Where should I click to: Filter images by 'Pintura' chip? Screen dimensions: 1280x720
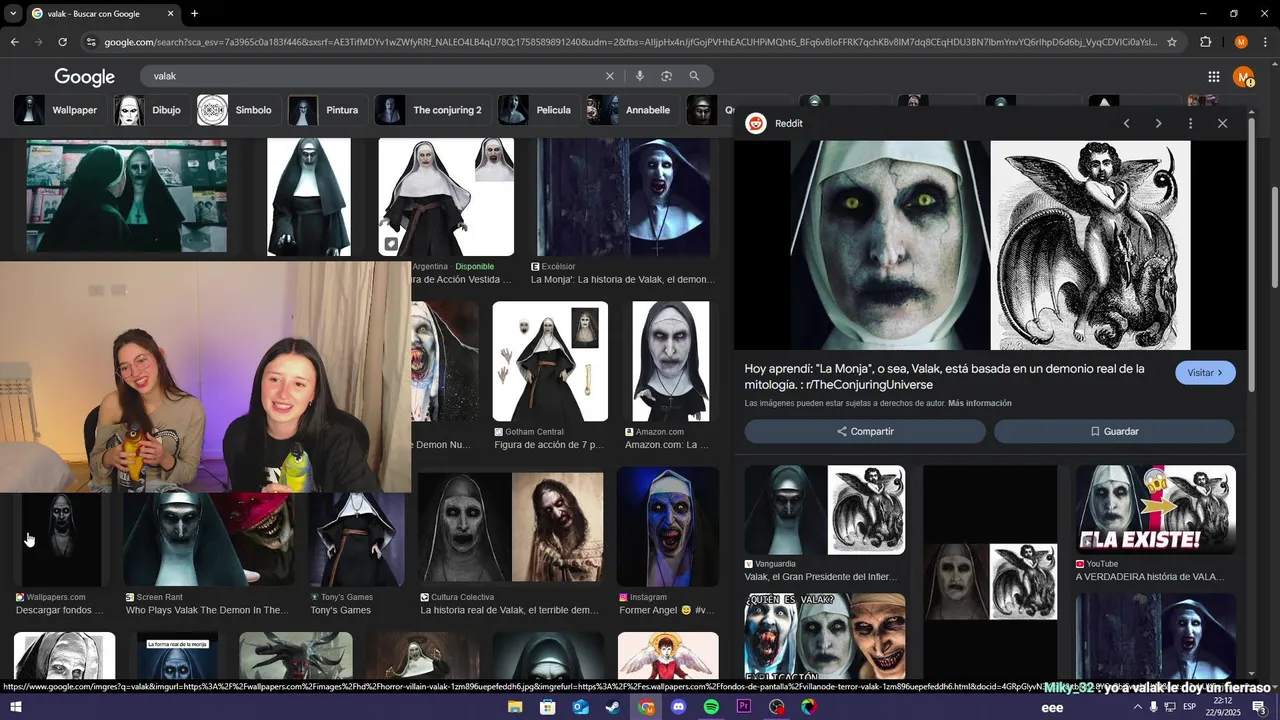pos(327,110)
